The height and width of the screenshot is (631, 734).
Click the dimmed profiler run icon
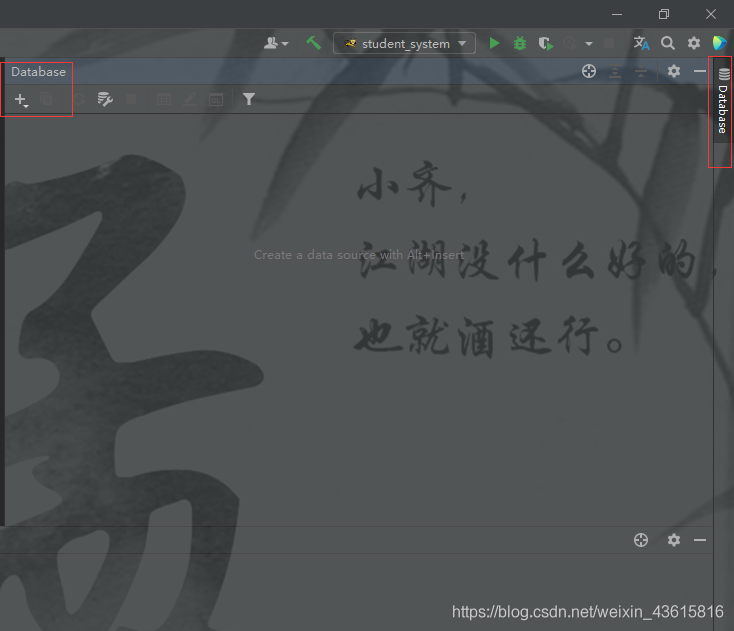click(x=570, y=44)
